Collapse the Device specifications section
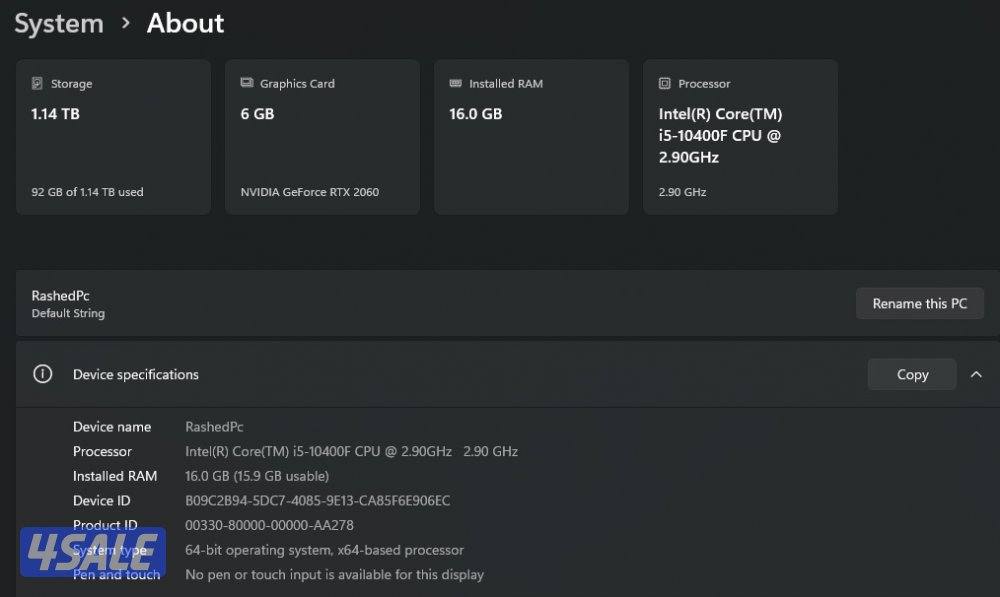 pos(976,374)
